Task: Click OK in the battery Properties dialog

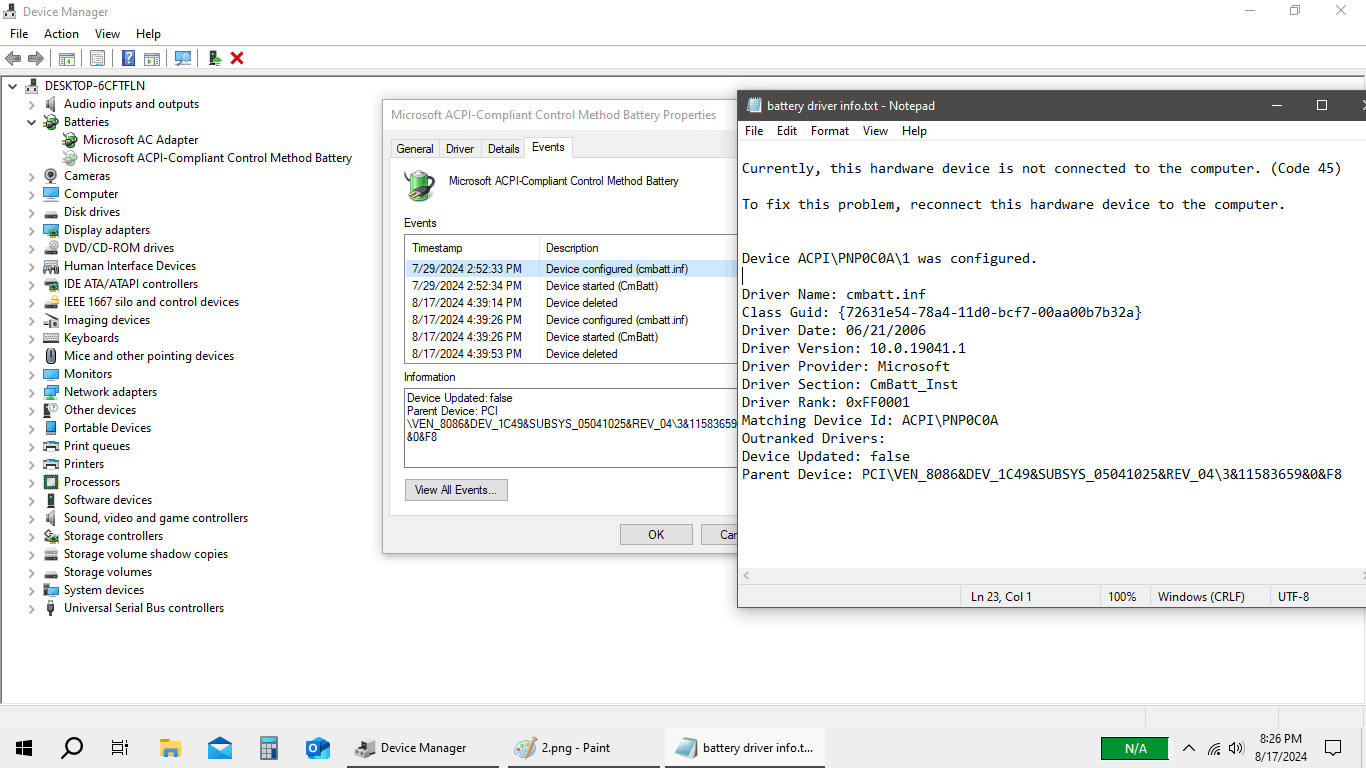Action: (656, 535)
